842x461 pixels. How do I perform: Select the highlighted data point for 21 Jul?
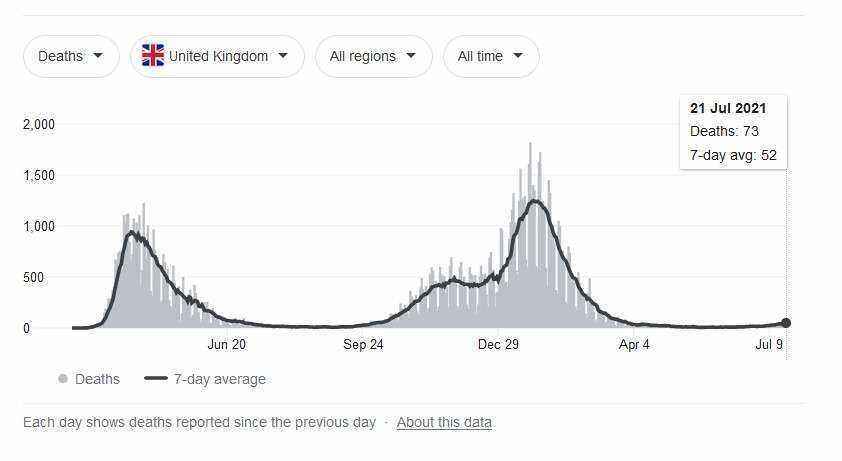point(786,323)
